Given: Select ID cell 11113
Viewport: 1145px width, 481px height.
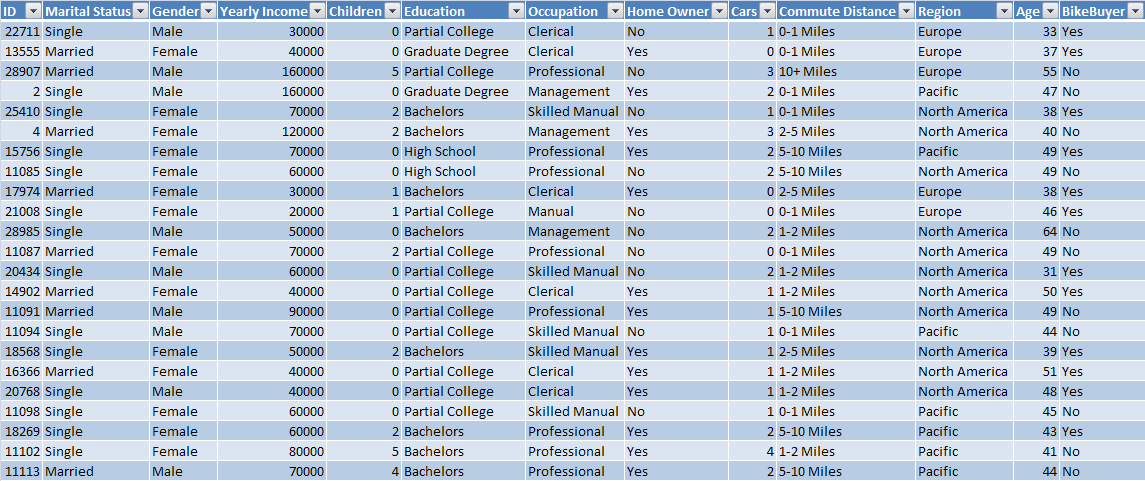Looking at the screenshot, I should click(x=21, y=471).
